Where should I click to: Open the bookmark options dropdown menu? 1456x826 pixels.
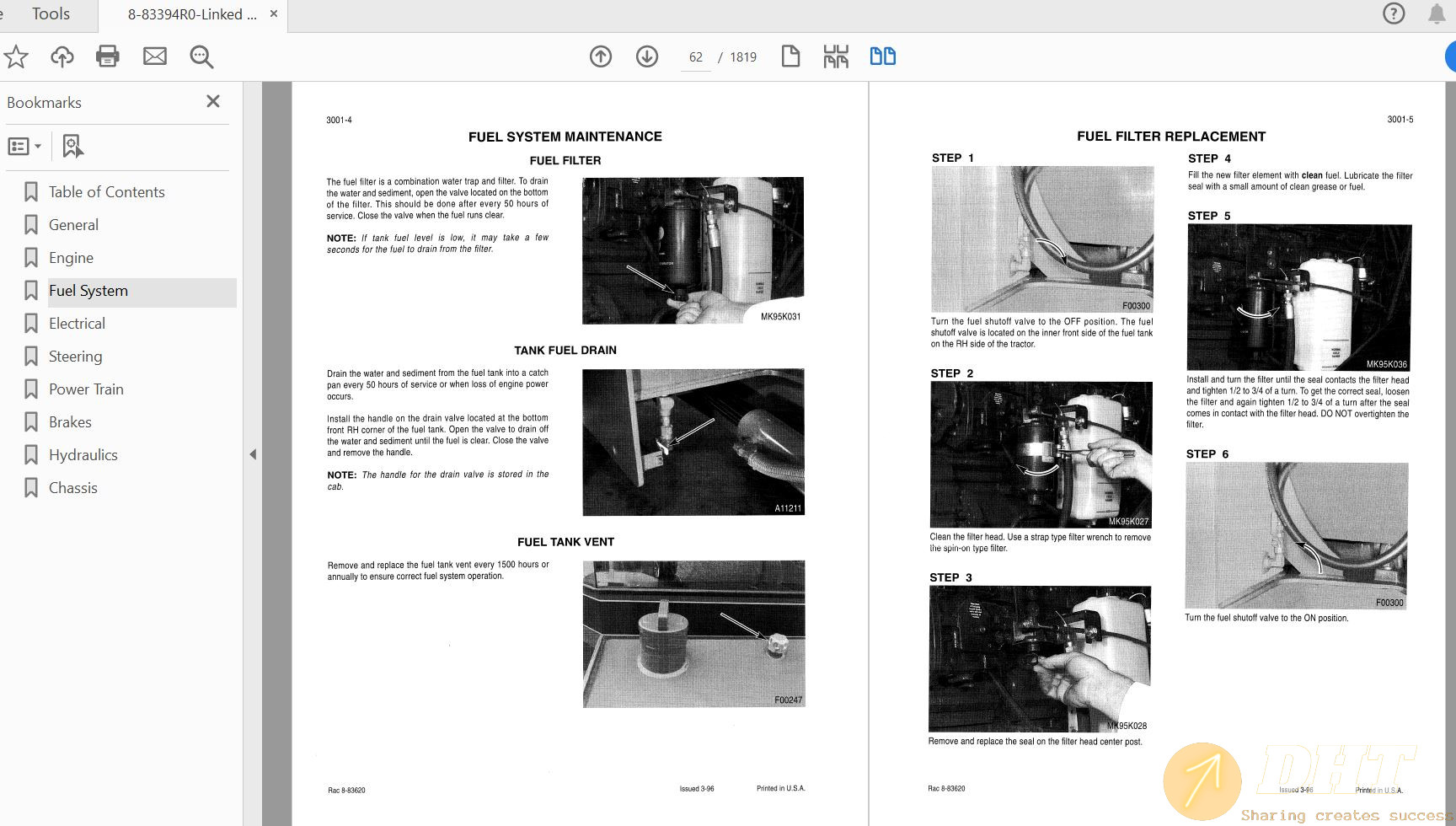24,147
